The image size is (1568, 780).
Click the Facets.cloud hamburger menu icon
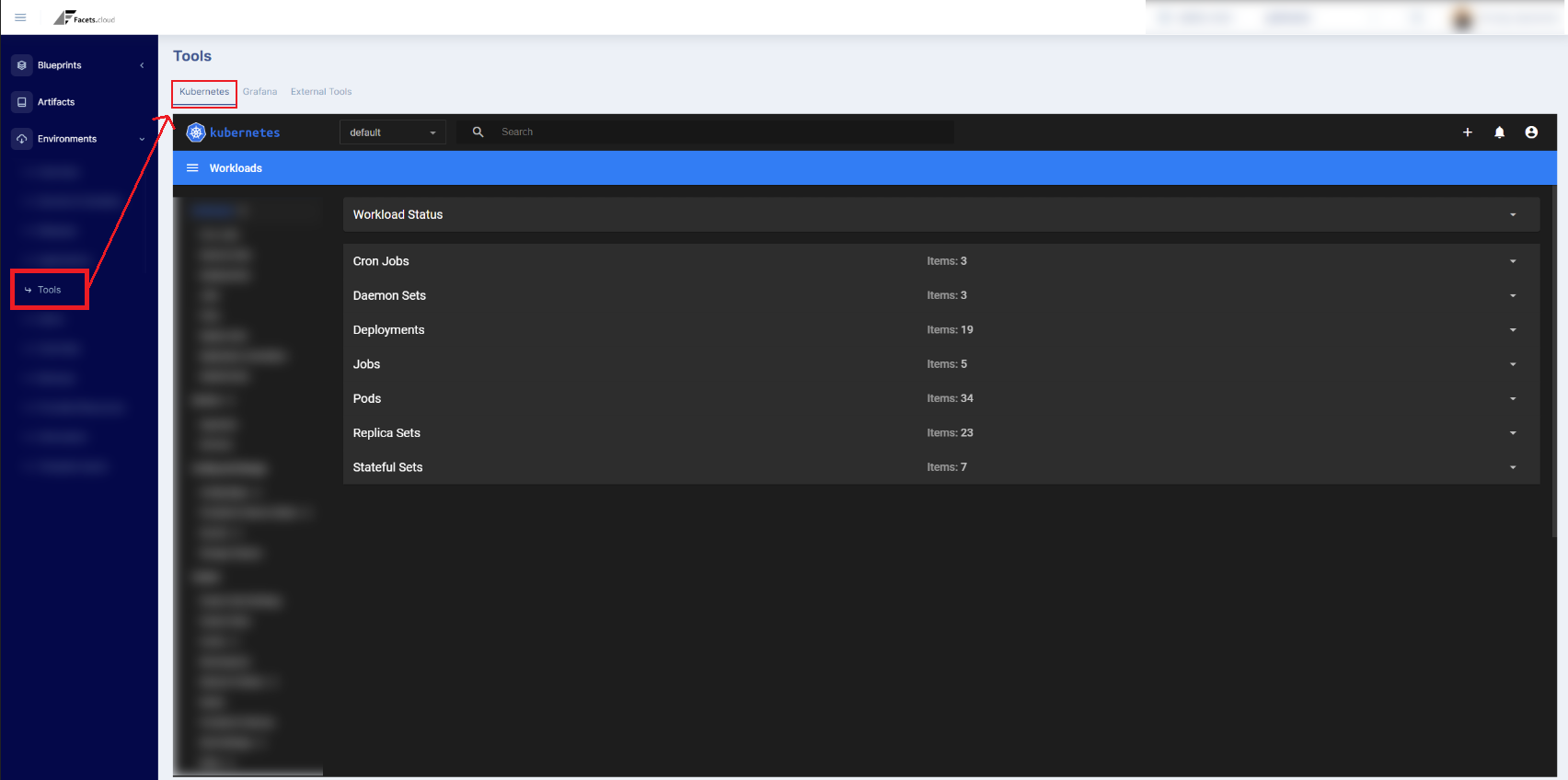(20, 17)
